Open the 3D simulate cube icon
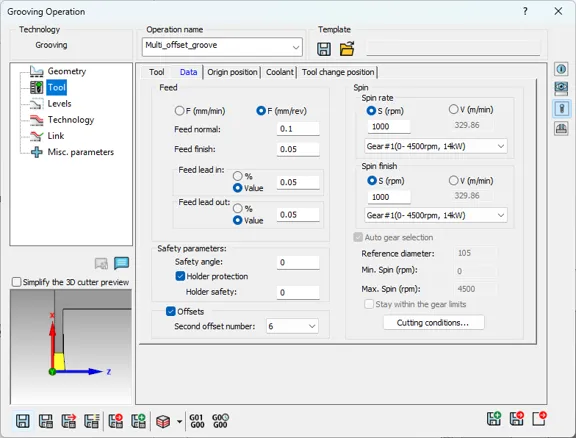Viewport: 576px width, 438px height. [x=163, y=421]
